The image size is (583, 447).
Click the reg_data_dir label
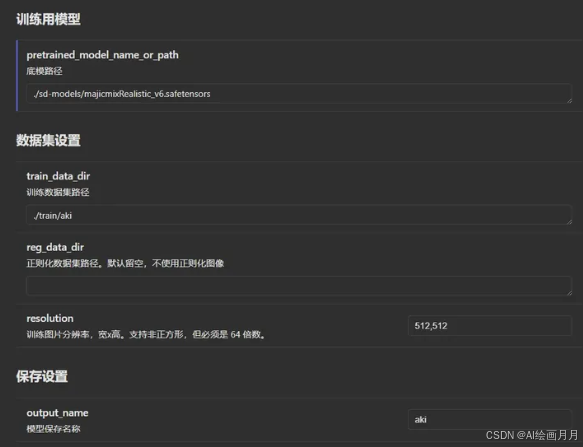coord(55,247)
